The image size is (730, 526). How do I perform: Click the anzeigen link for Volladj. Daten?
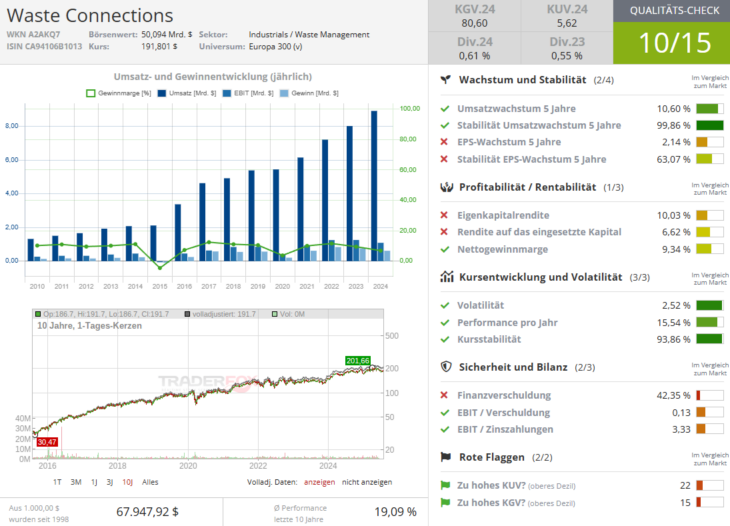pos(319,482)
